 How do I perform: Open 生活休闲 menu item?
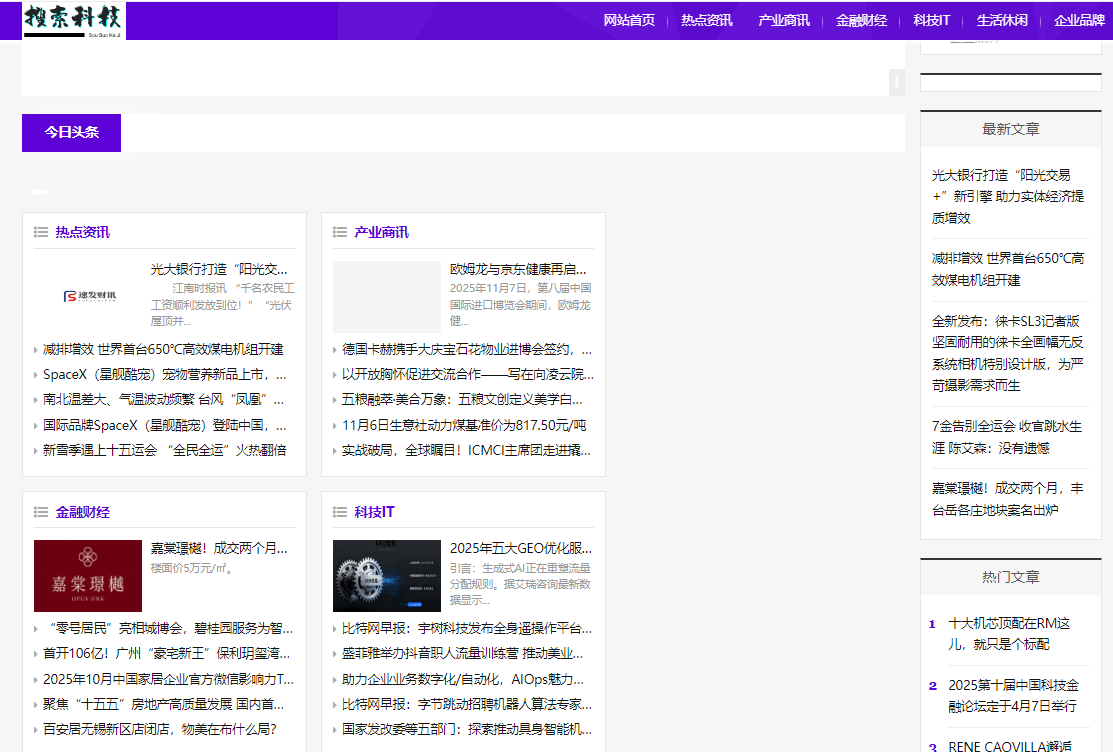pyautogui.click(x=1002, y=20)
